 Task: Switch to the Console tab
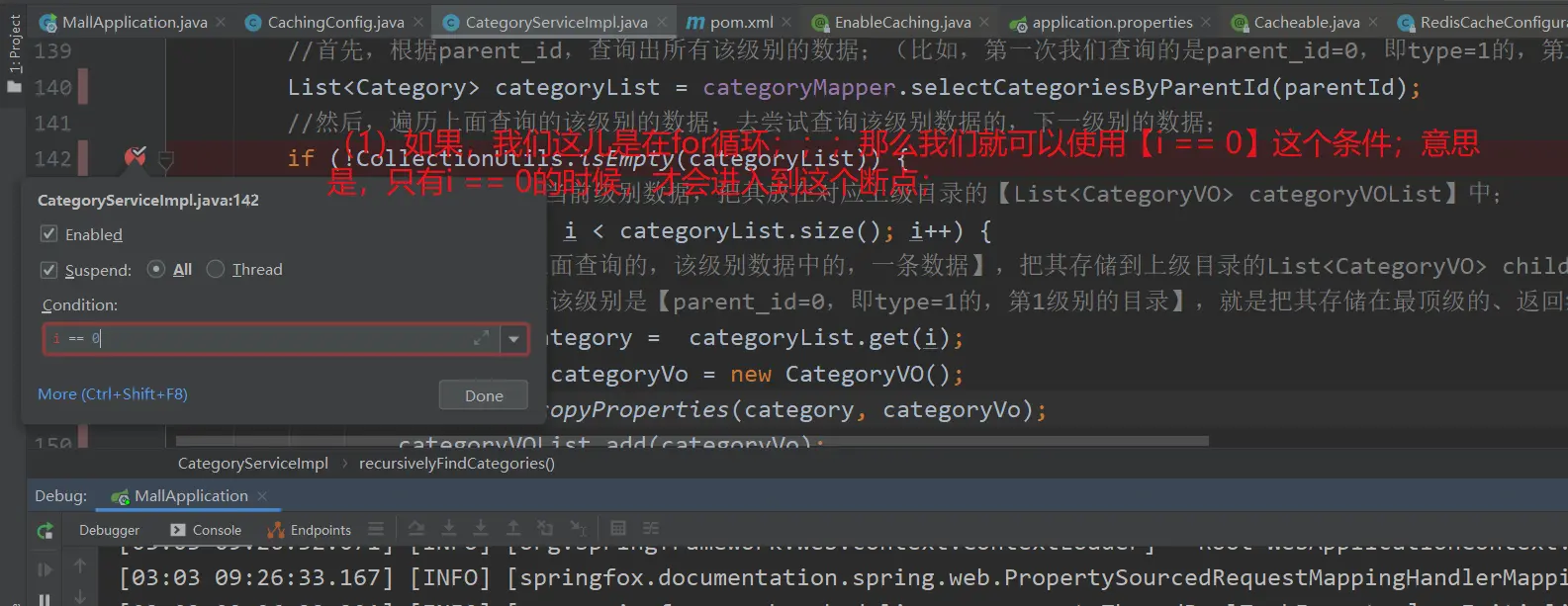pos(206,530)
